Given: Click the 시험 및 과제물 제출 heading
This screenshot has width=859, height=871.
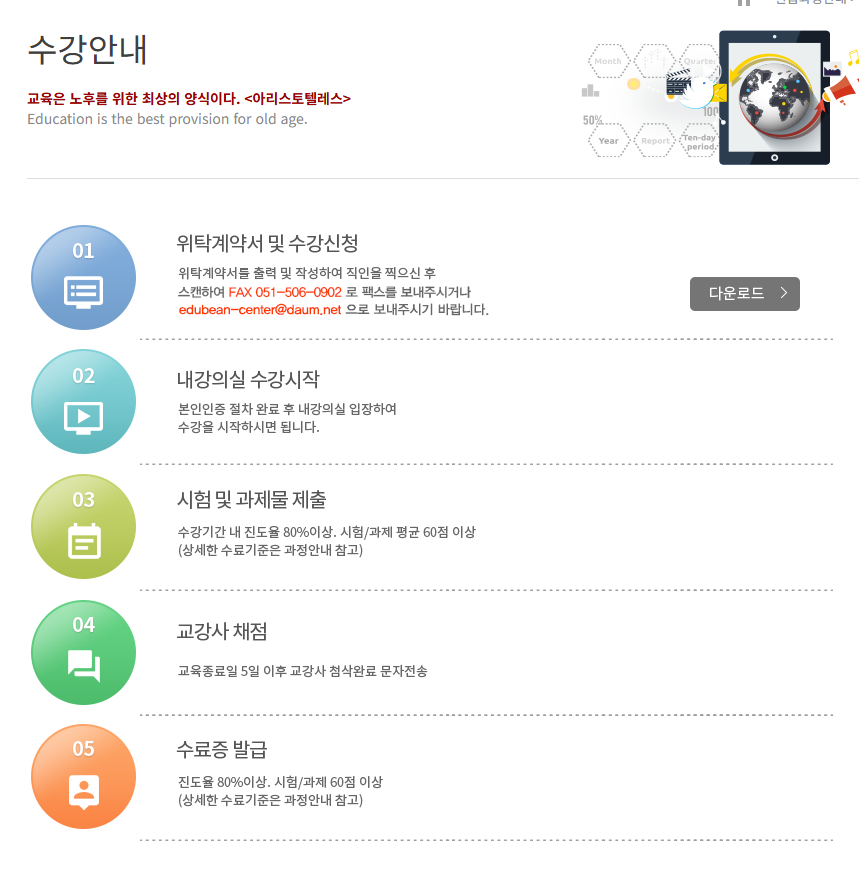Looking at the screenshot, I should 251,499.
